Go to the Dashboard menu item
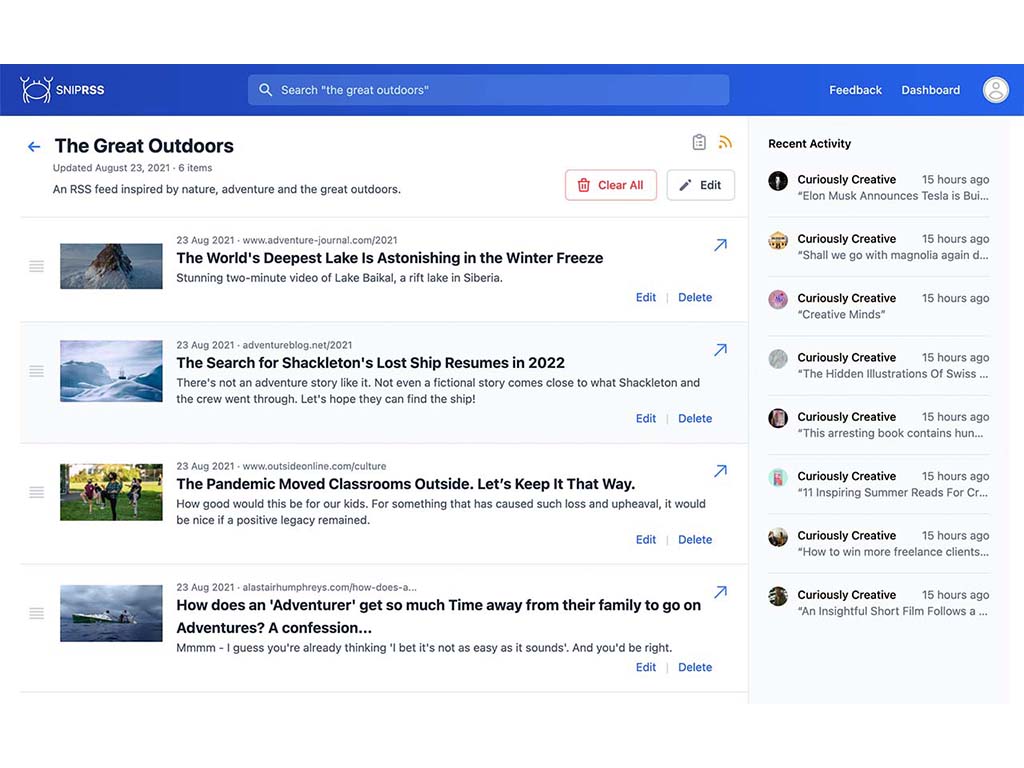Screen dimensions: 1024x768 [x=931, y=90]
